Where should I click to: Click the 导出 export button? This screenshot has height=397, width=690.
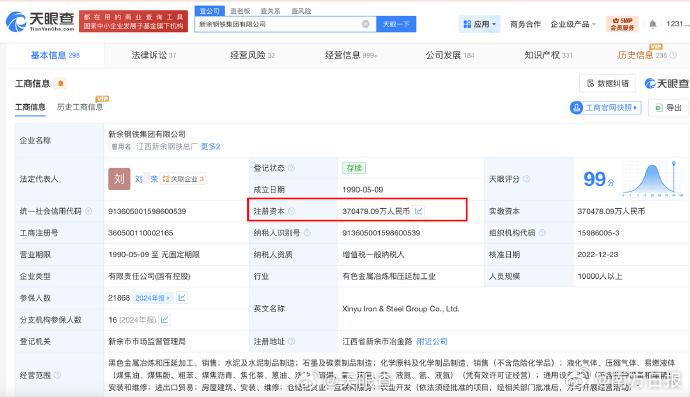(x=669, y=107)
